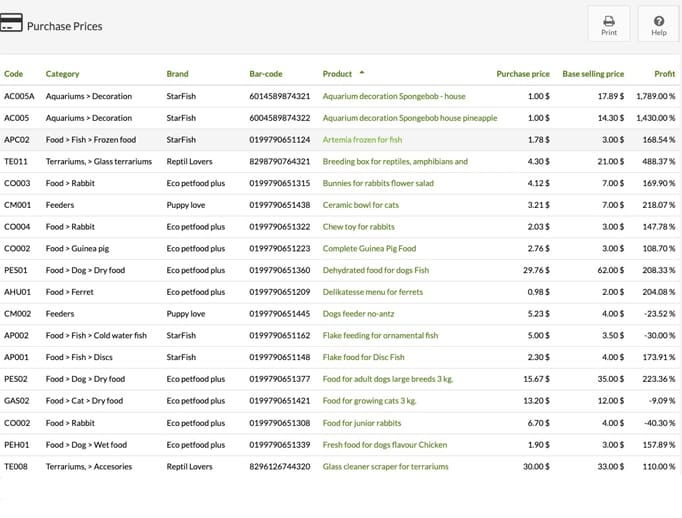The image size is (682, 518).
Task: Open Artemia frozen for fish product
Action: (x=362, y=140)
